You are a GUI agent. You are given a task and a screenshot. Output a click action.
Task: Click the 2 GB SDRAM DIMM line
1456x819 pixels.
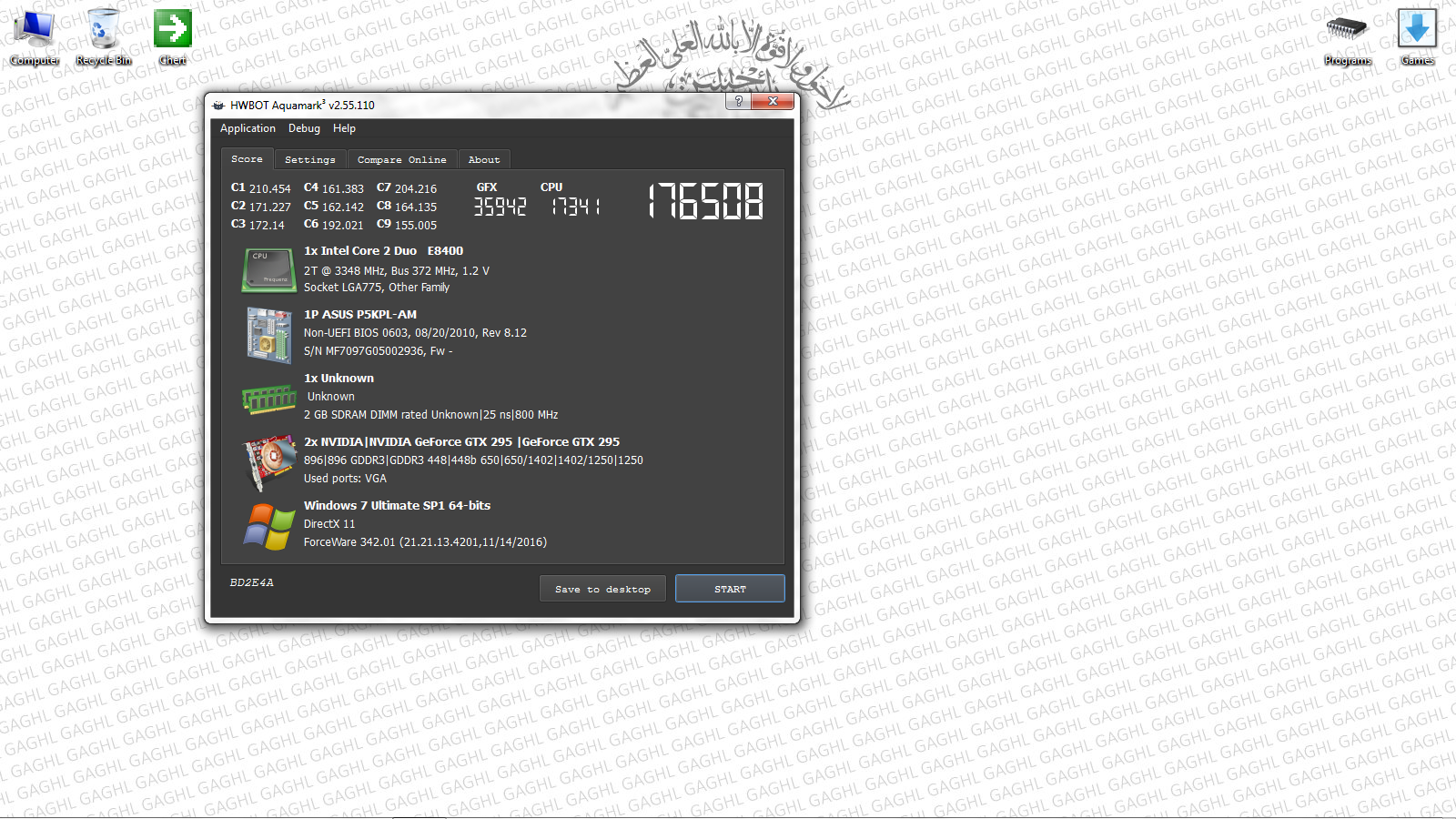(x=430, y=415)
